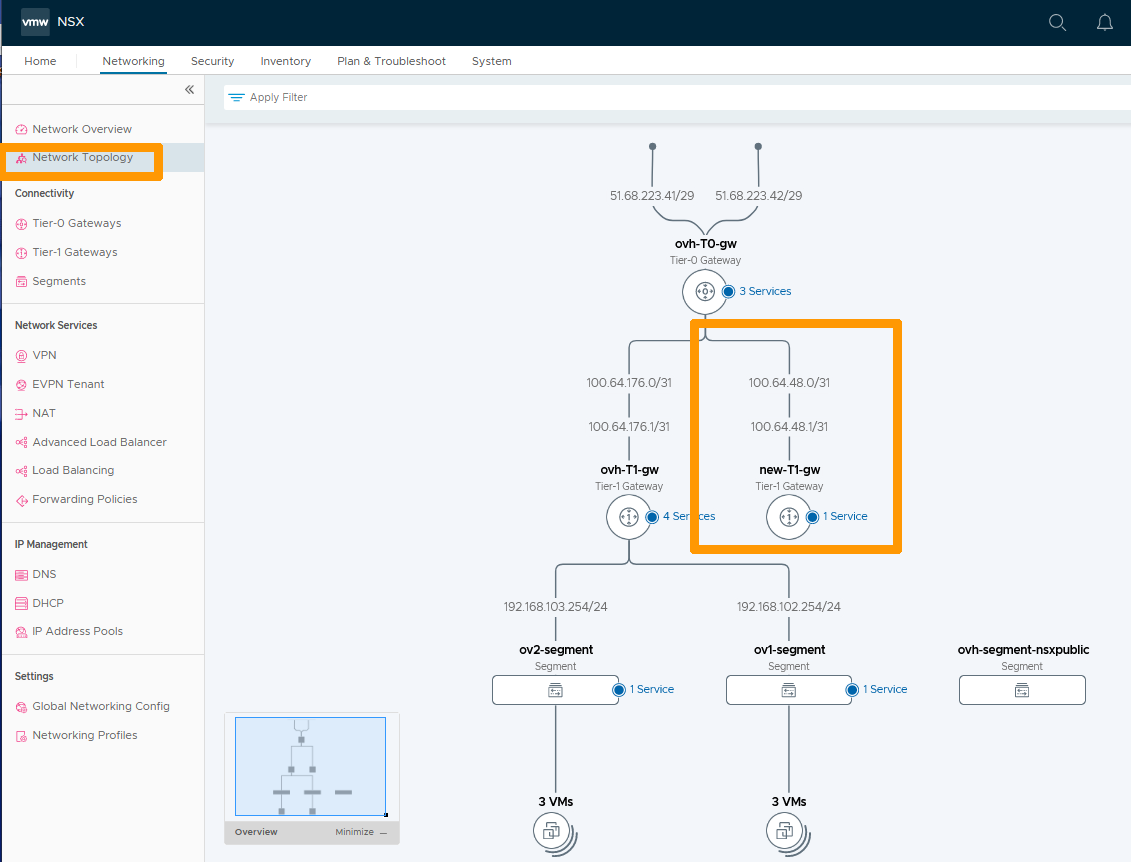Open the notifications bell
The image size is (1131, 862).
1105,23
